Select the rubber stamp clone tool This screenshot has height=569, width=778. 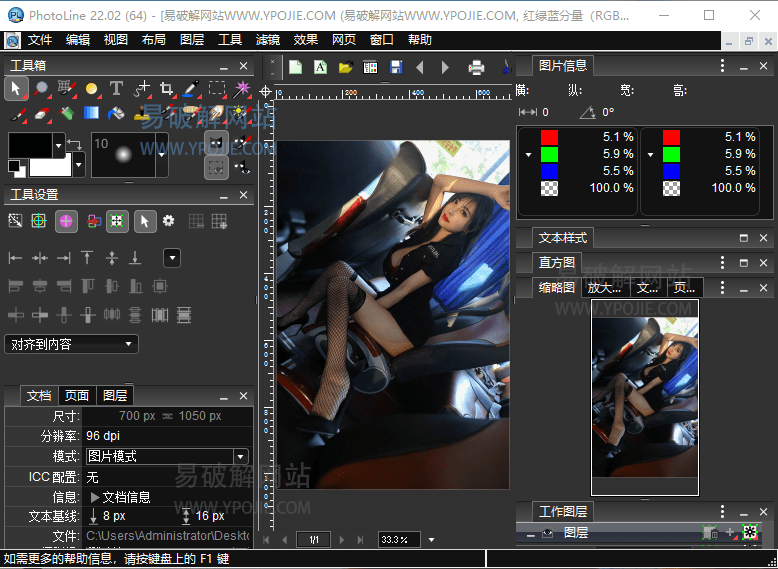[142, 114]
